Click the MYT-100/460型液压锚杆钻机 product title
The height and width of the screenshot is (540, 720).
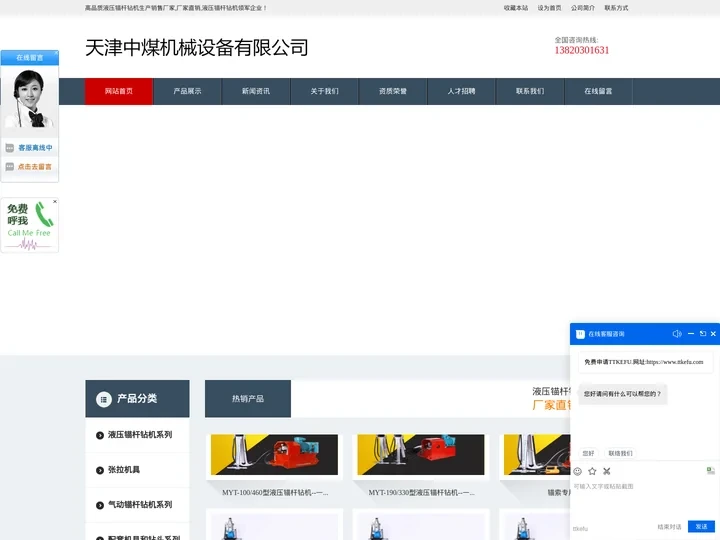click(275, 493)
